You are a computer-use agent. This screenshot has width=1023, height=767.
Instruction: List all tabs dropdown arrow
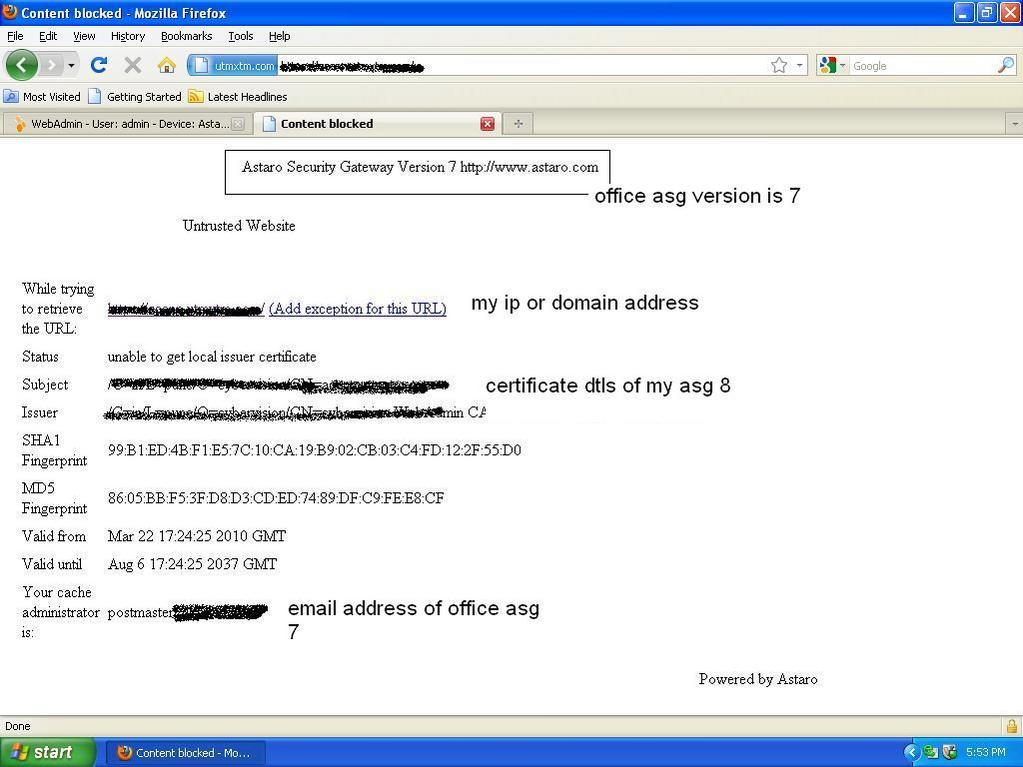[x=1014, y=124]
